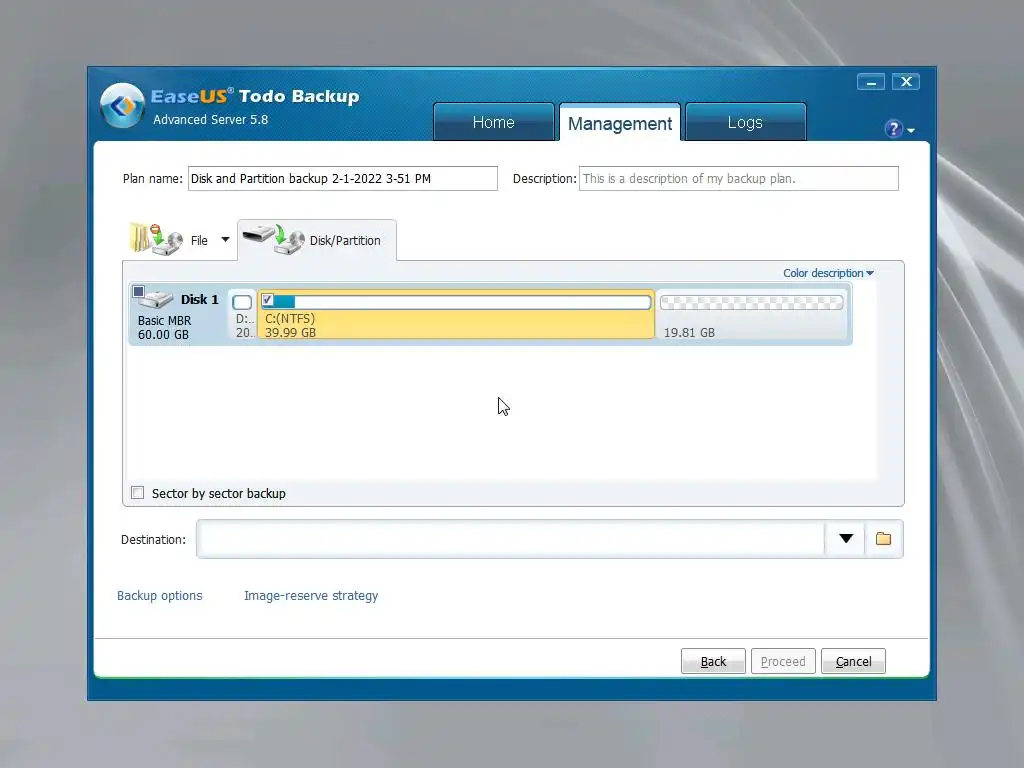Close the Todo Backup window
Viewport: 1024px width, 768px height.
906,82
